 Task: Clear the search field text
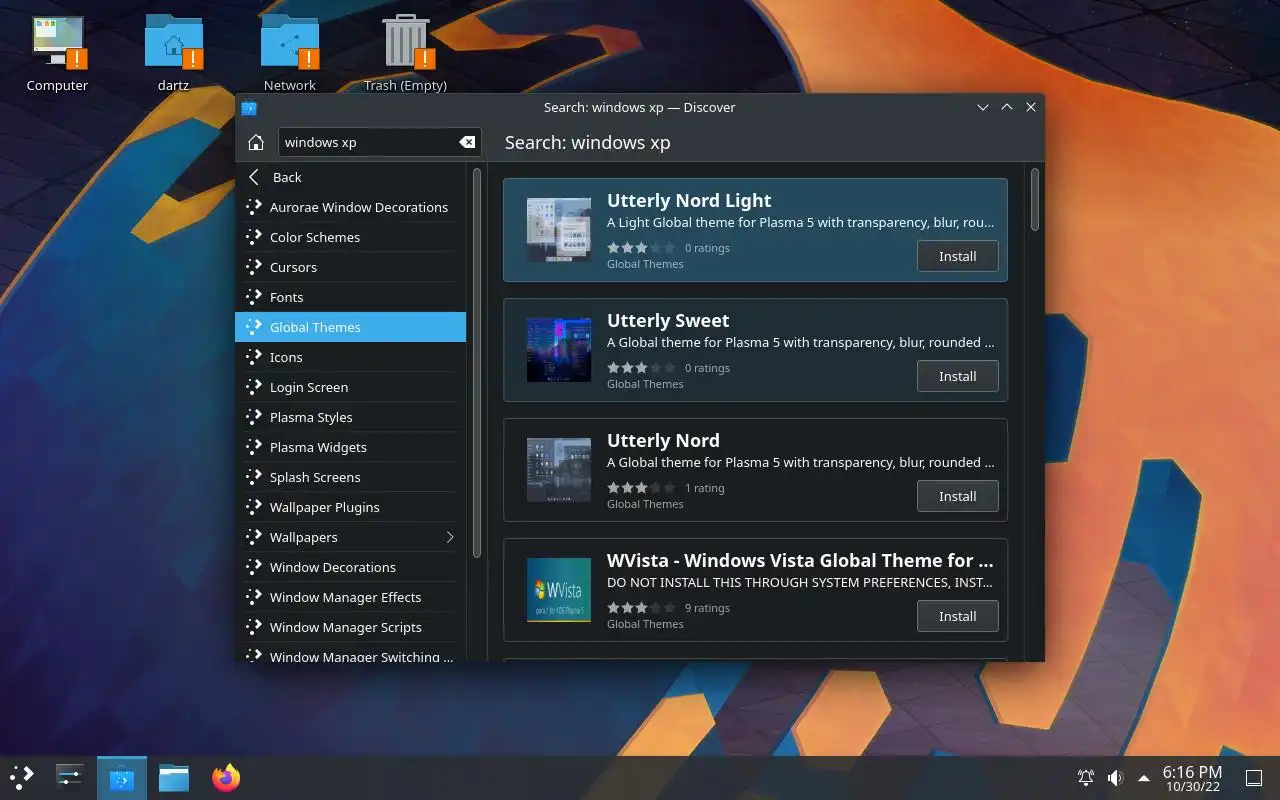(467, 142)
